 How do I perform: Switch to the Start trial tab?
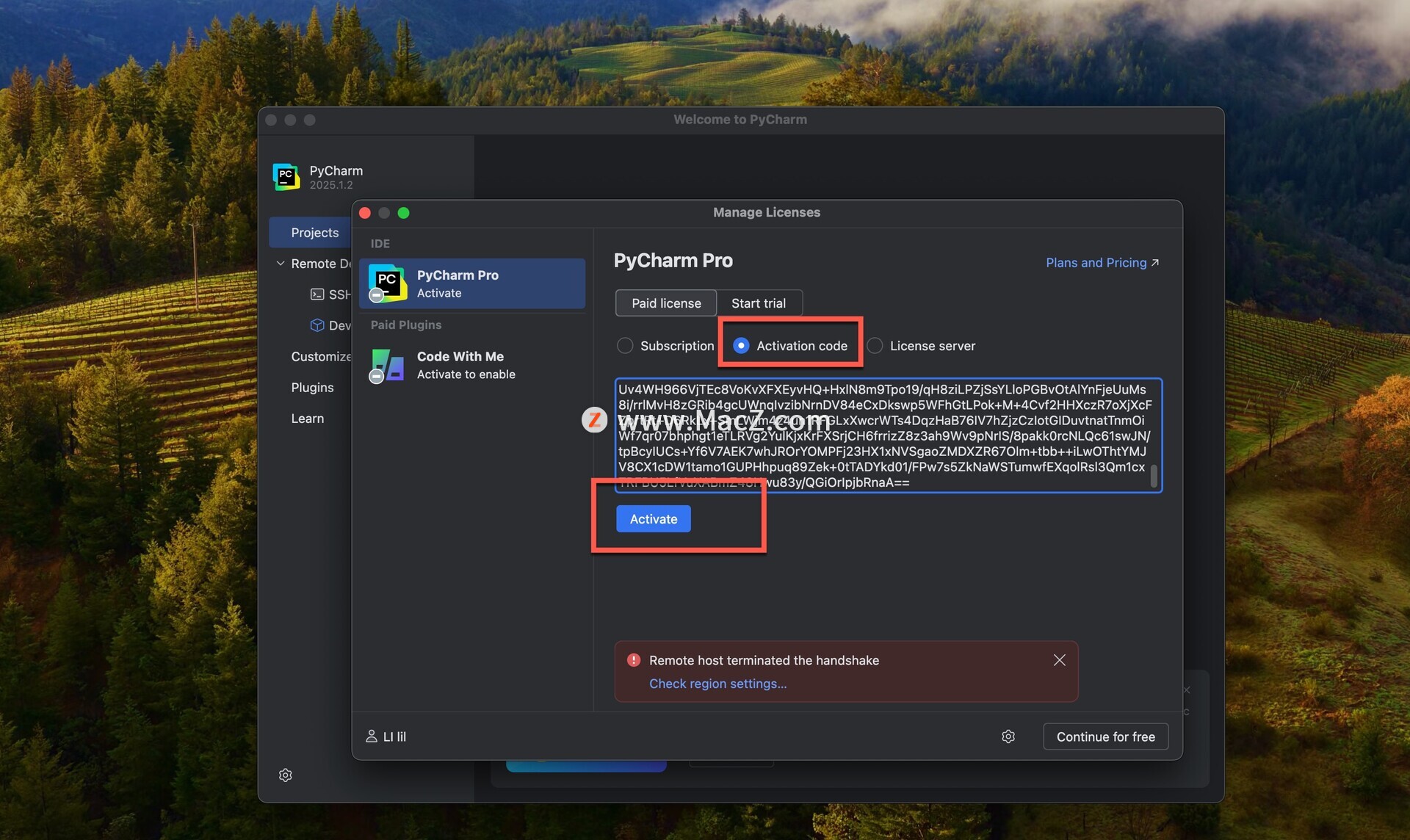pyautogui.click(x=759, y=303)
